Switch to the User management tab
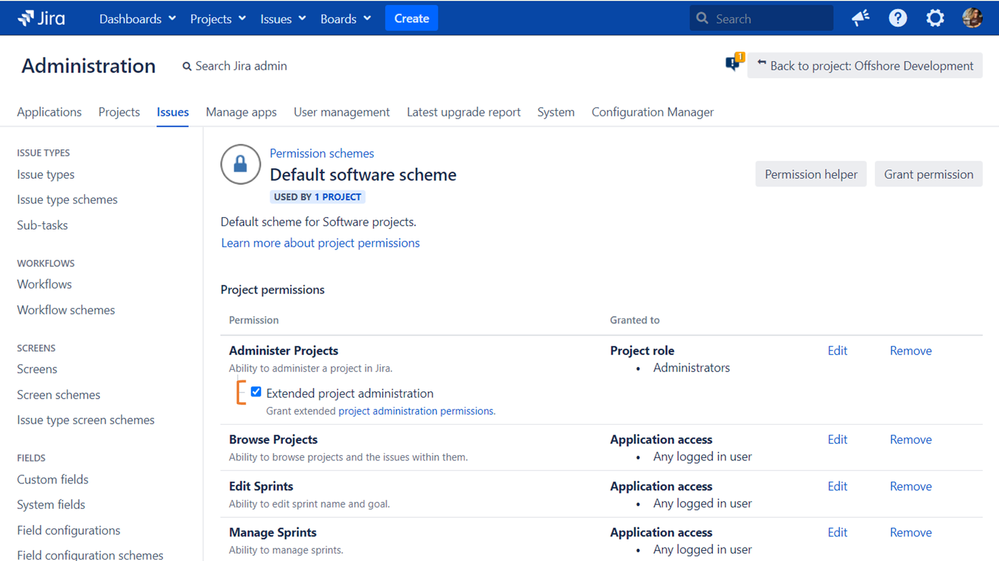This screenshot has width=999, height=561. coord(341,112)
